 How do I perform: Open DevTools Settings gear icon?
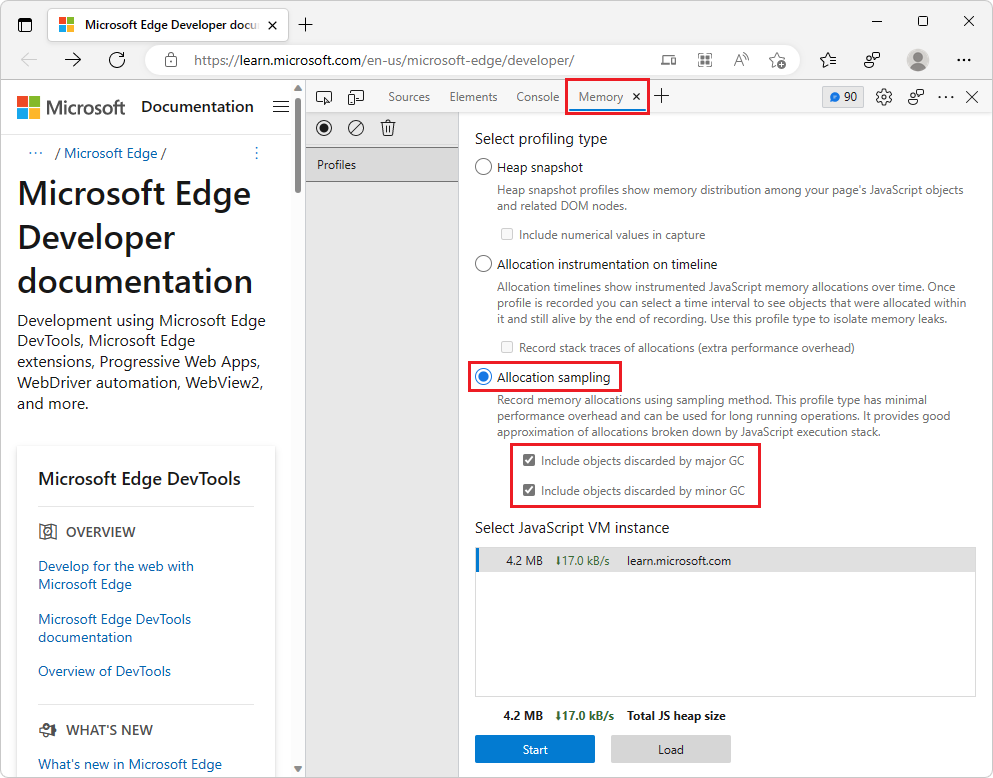(884, 97)
